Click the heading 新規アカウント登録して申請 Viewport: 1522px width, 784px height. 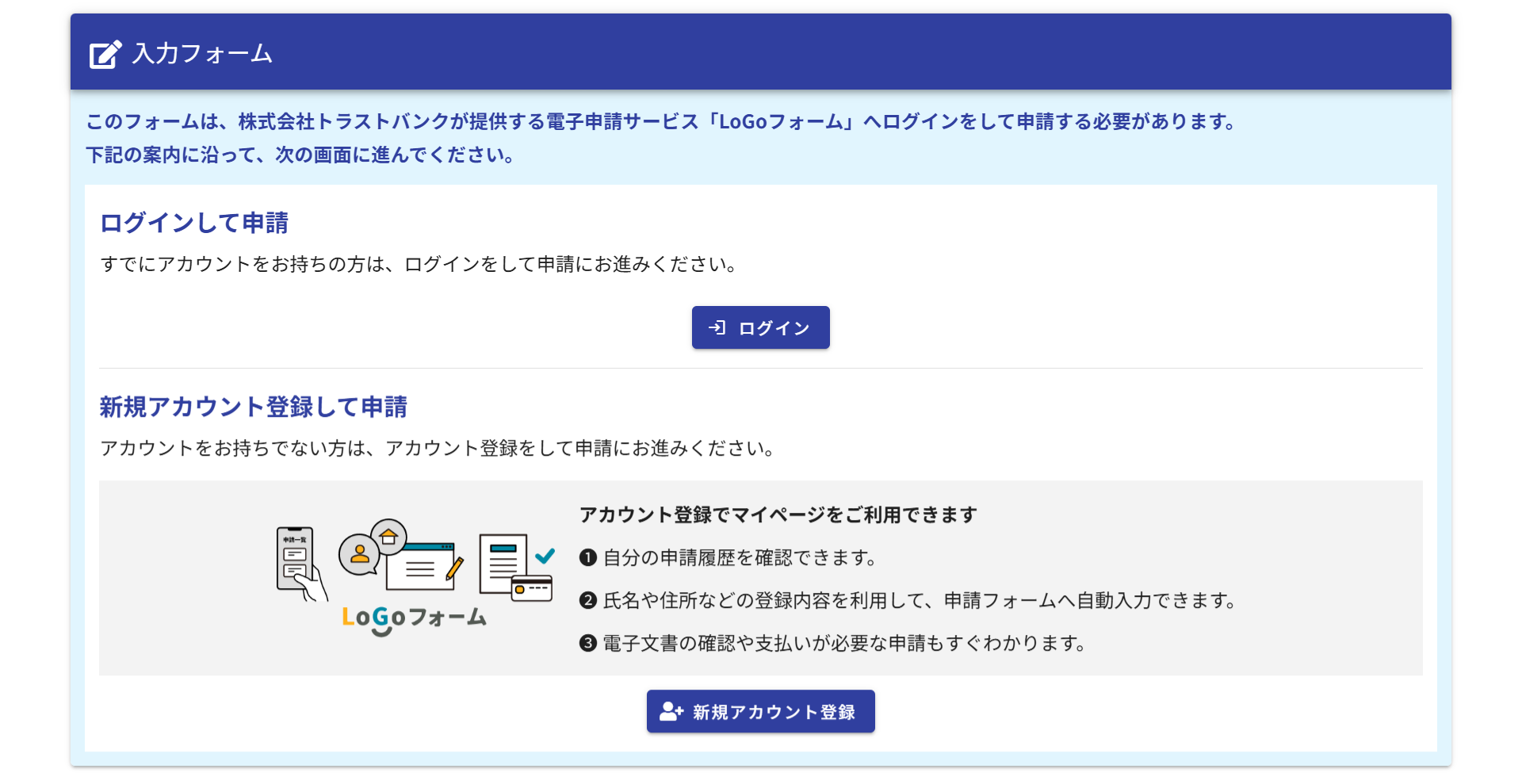(255, 407)
